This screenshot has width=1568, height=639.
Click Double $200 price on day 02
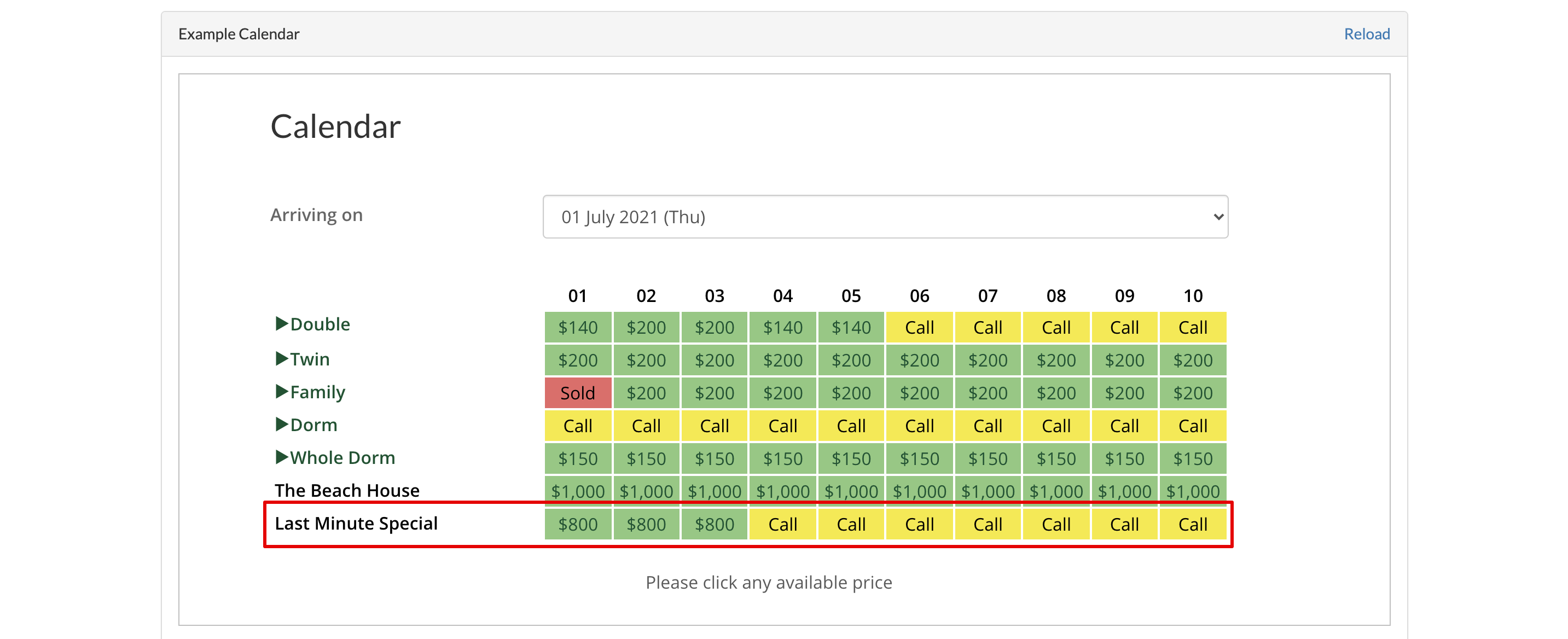pos(646,327)
